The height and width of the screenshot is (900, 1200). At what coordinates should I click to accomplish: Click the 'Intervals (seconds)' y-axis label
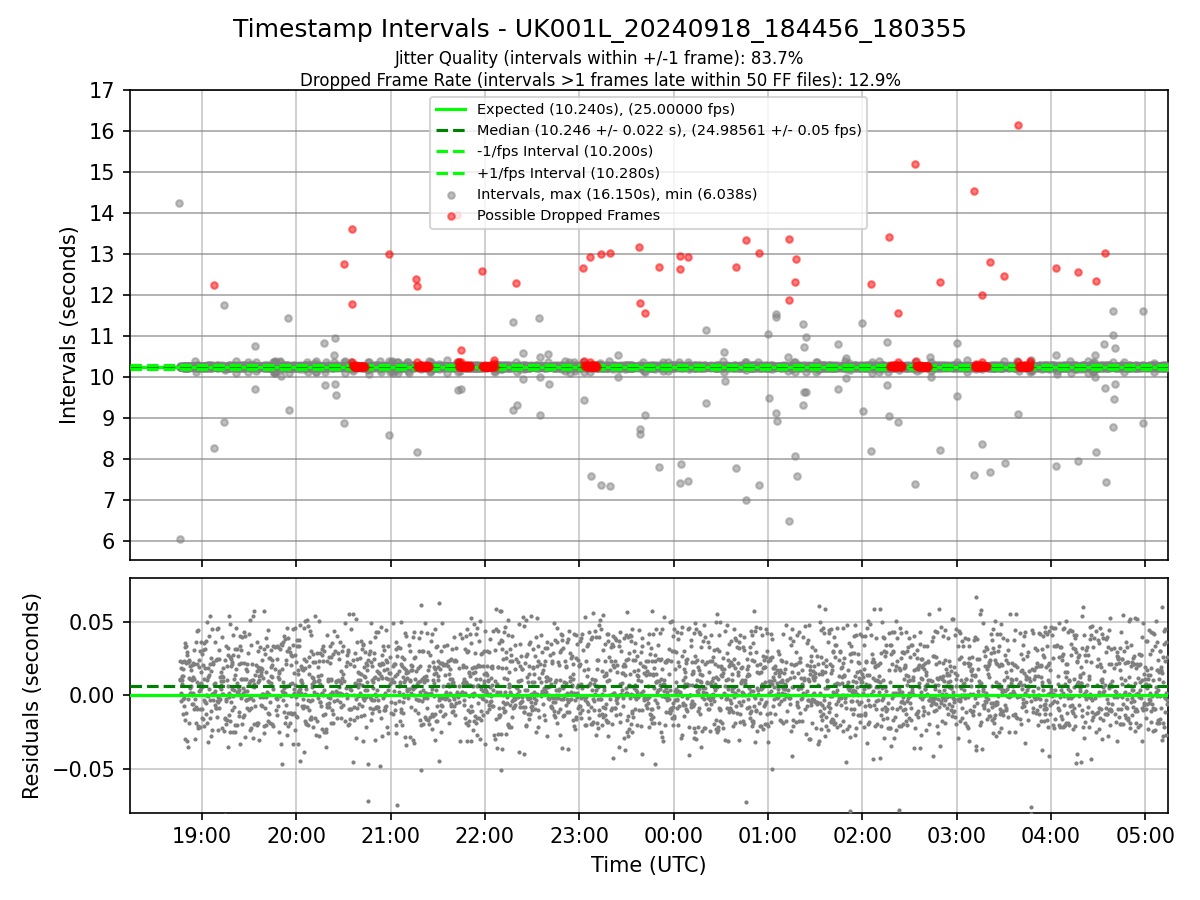point(69,325)
